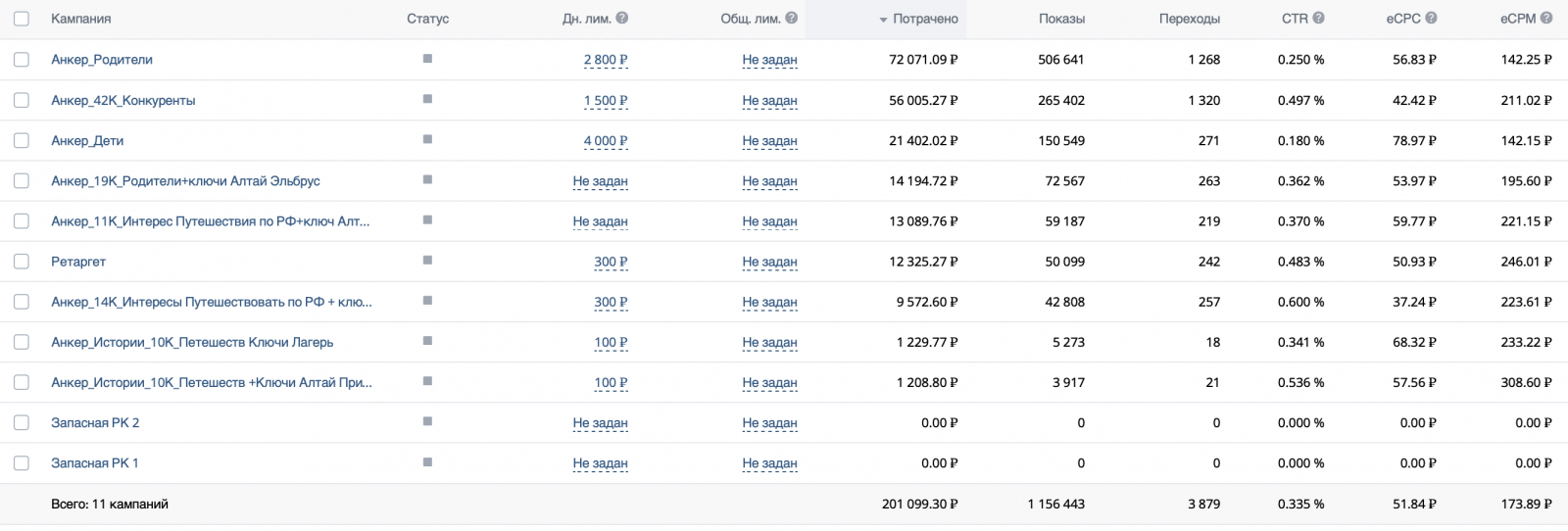
Task: Sort table by Переходы column header
Action: 1189,19
